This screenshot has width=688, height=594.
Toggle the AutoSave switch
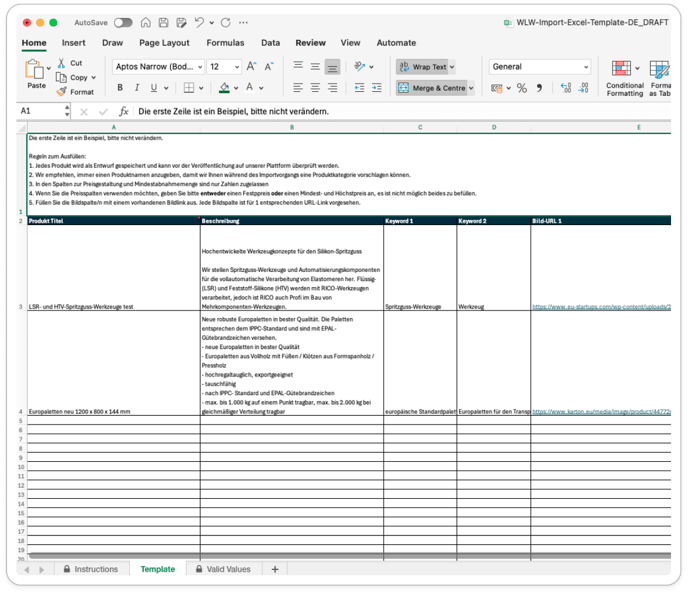point(123,22)
